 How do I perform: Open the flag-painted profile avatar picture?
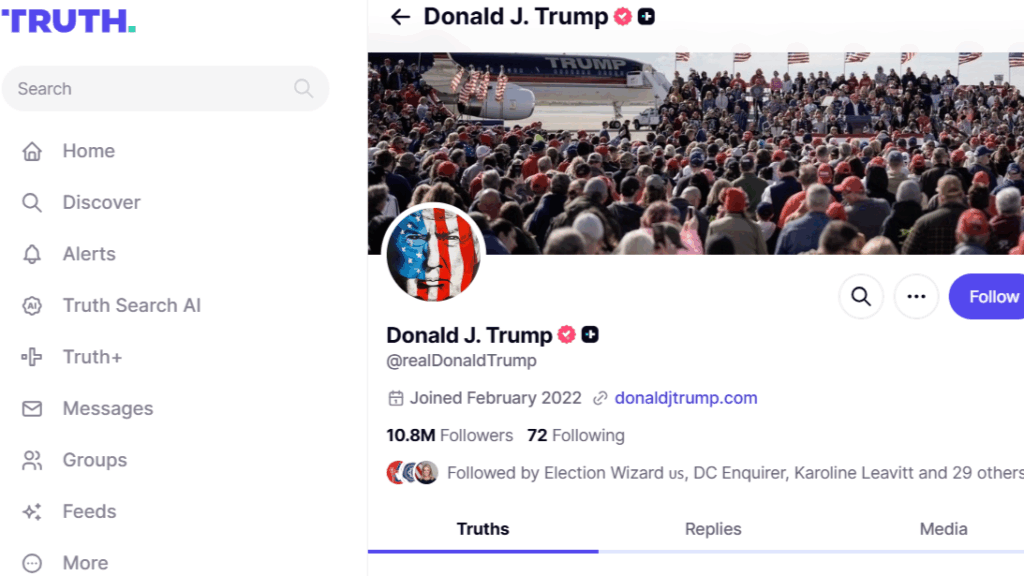click(434, 254)
